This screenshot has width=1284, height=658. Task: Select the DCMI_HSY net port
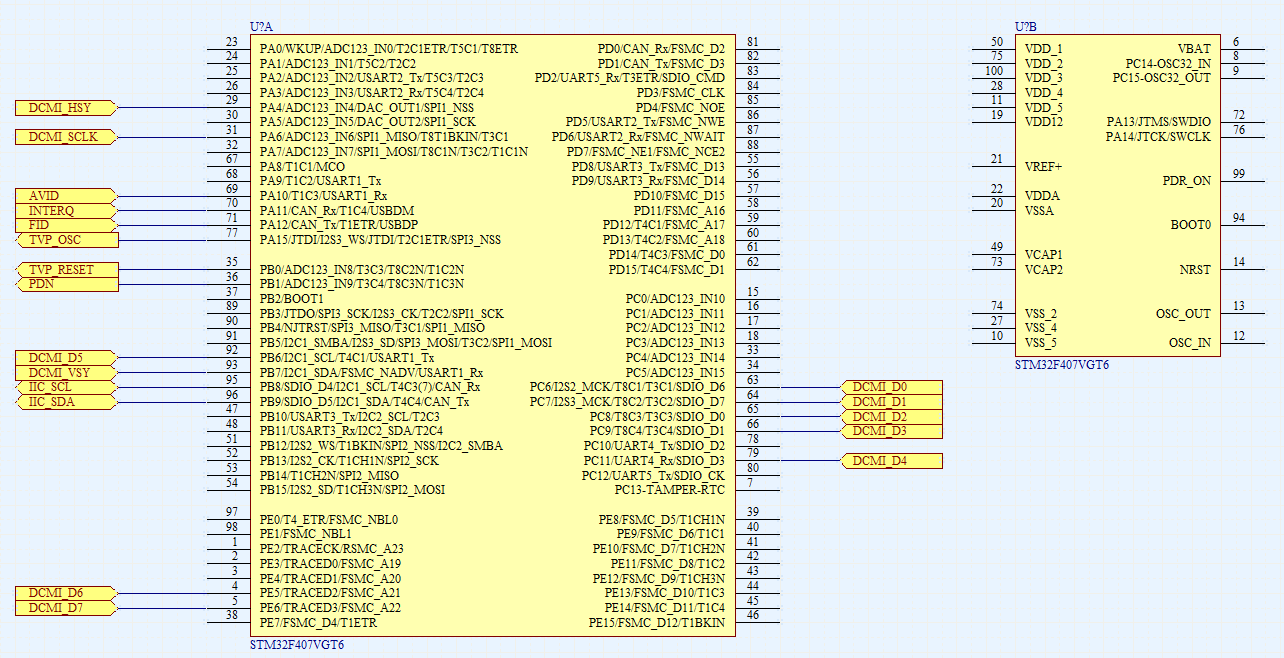[67, 108]
